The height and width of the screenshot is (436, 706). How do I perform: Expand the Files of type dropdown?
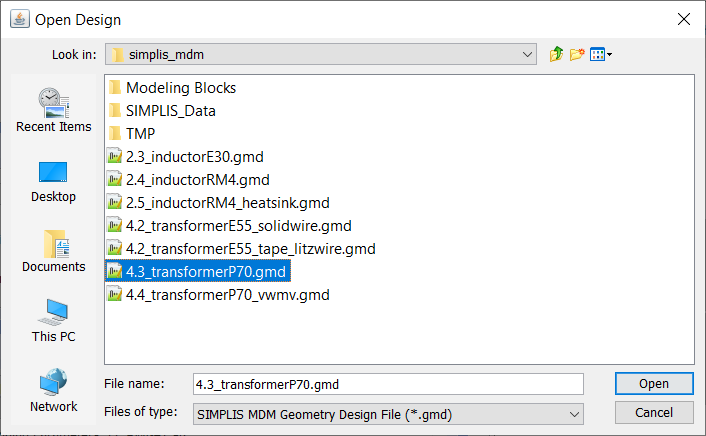tap(574, 413)
